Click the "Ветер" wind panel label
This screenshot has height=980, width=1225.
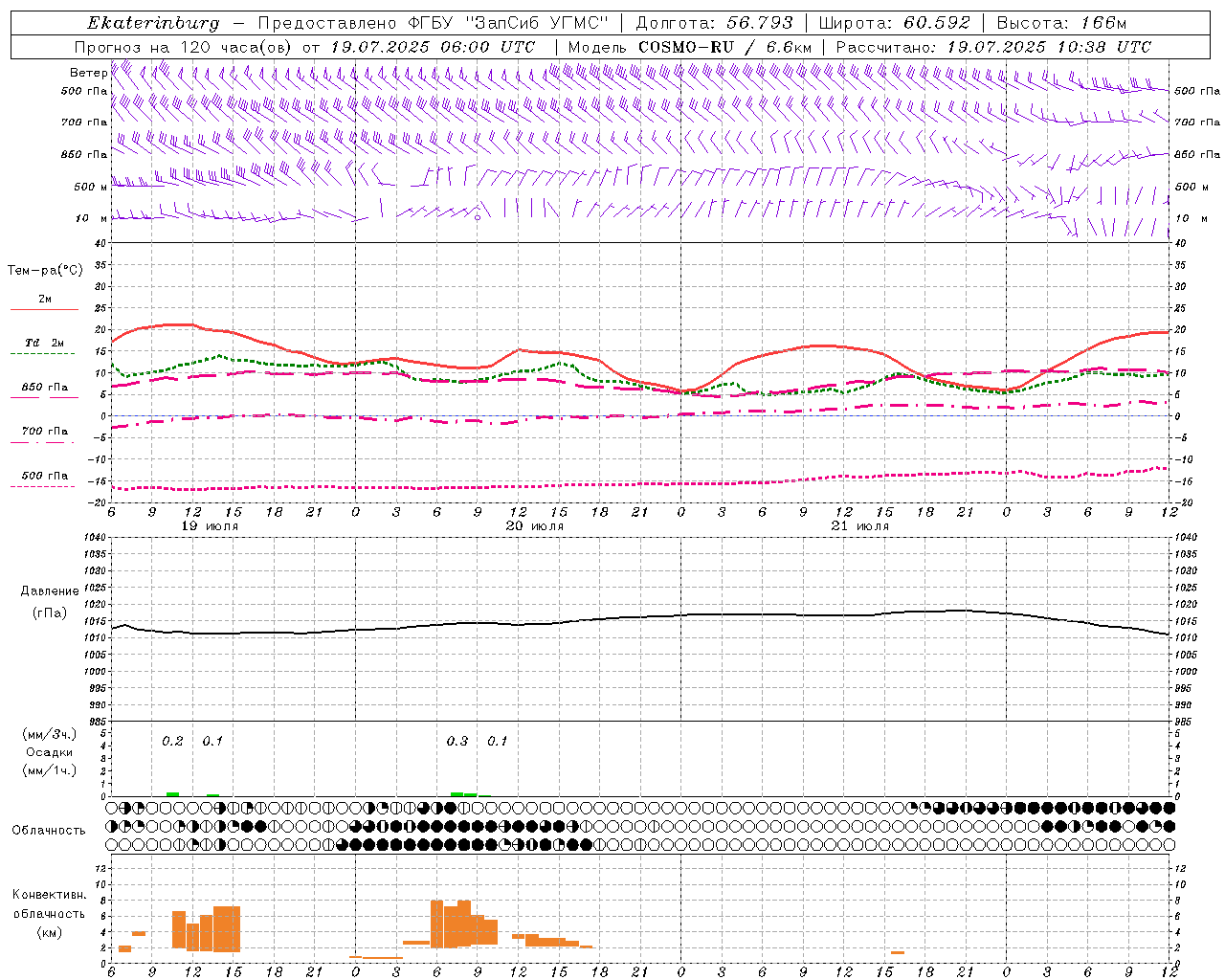coord(88,73)
